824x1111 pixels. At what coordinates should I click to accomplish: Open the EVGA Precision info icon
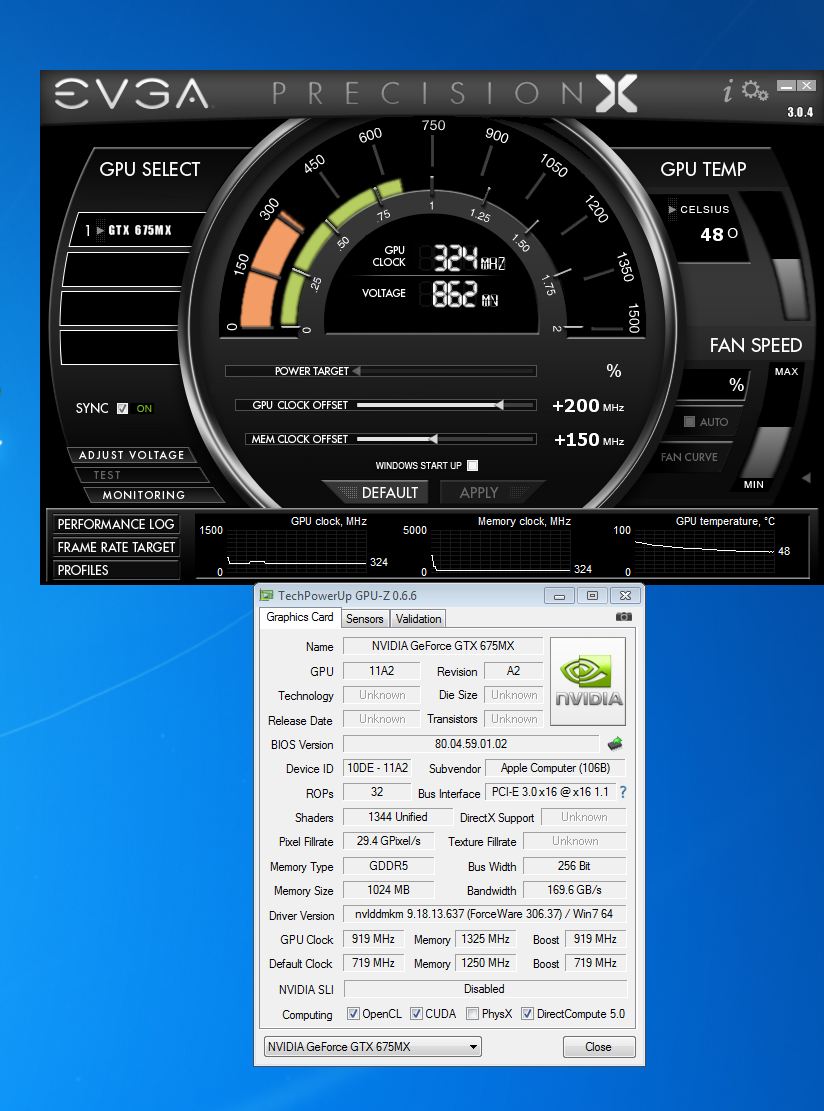tap(728, 91)
